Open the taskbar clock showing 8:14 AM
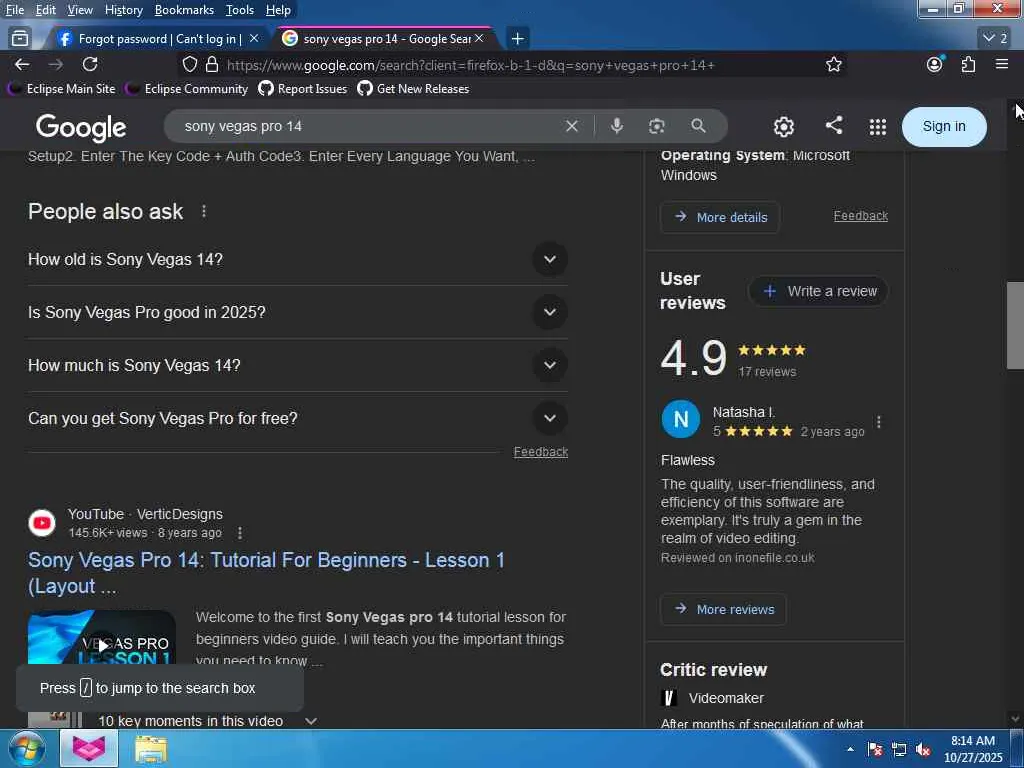The height and width of the screenshot is (768, 1024). [x=973, y=749]
